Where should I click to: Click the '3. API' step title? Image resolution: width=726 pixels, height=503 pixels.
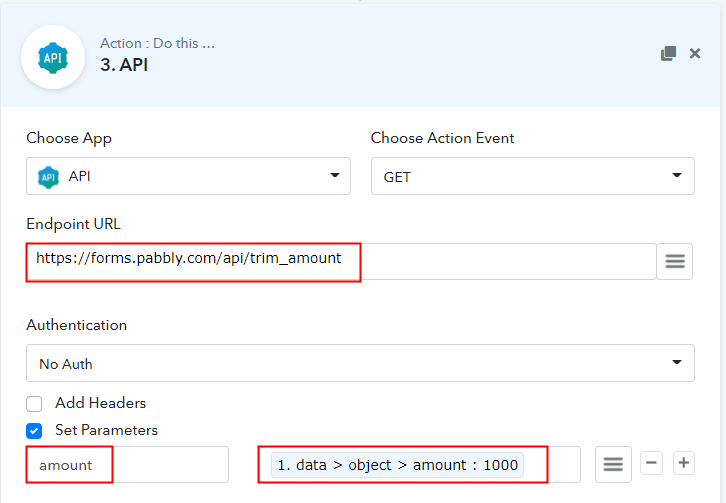(124, 65)
